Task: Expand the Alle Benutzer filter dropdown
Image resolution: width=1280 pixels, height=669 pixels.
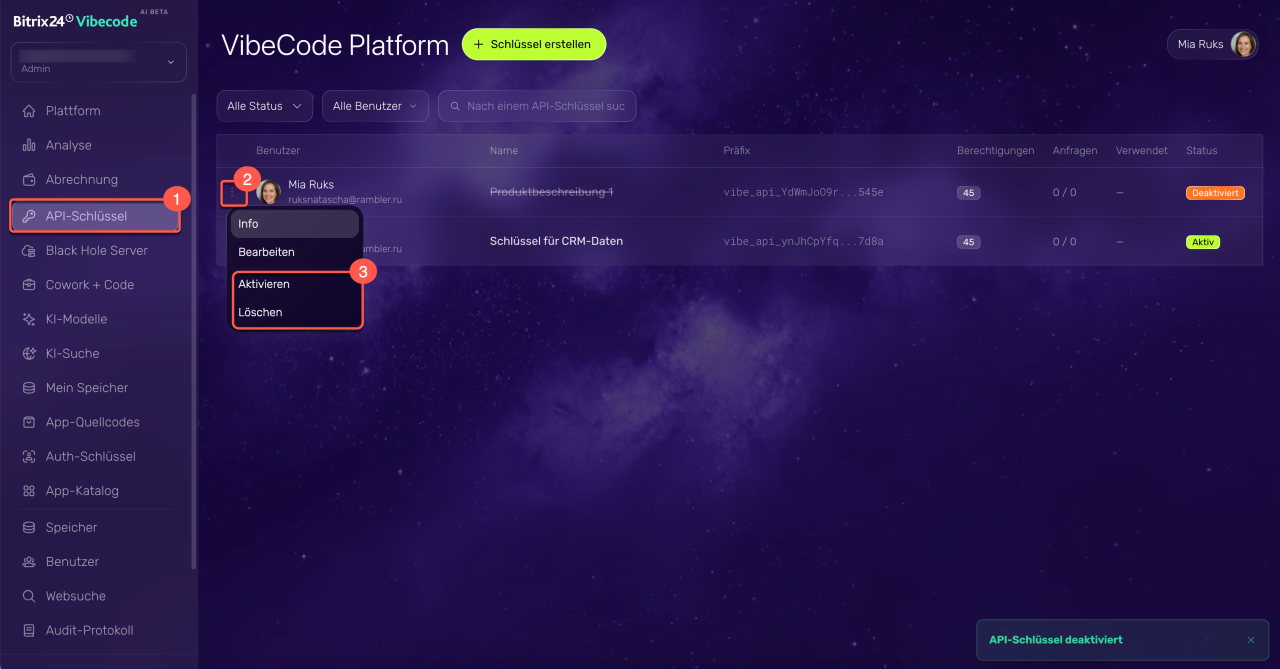Action: tap(375, 106)
